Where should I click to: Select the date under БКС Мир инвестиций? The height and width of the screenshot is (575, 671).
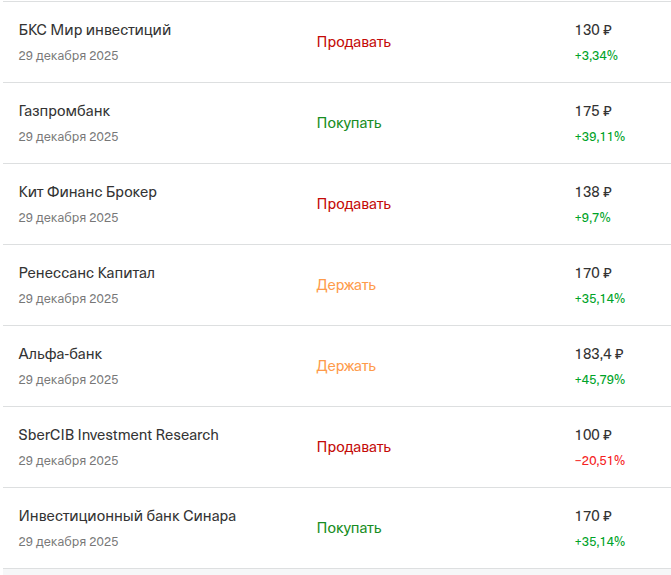click(68, 56)
